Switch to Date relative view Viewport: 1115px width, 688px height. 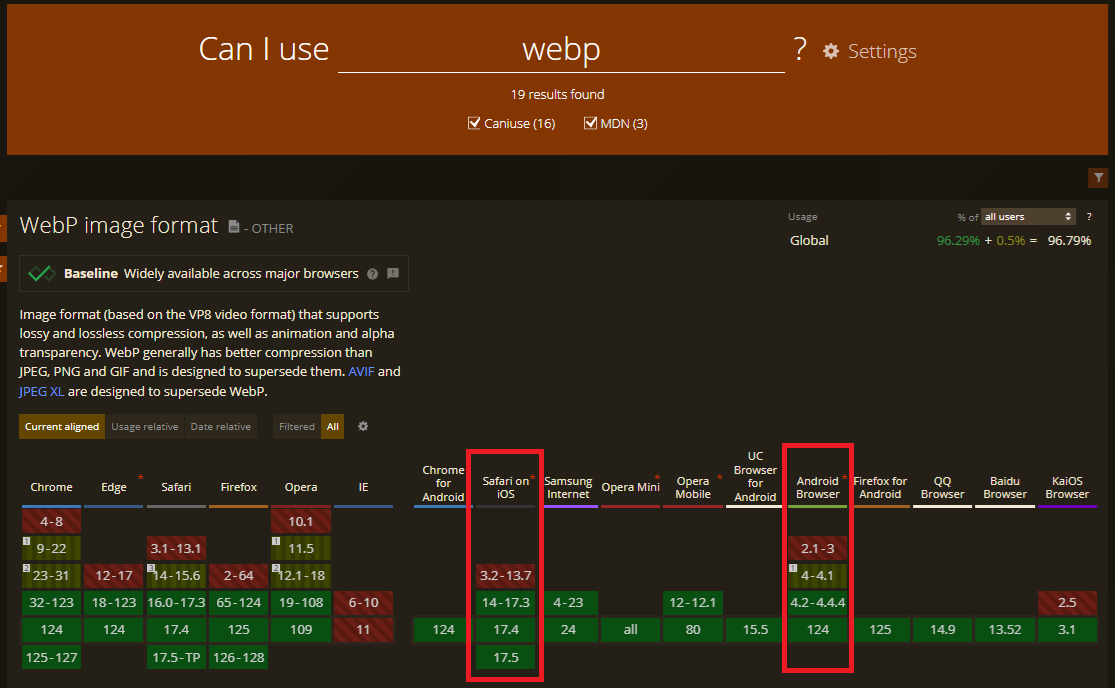pyautogui.click(x=220, y=426)
